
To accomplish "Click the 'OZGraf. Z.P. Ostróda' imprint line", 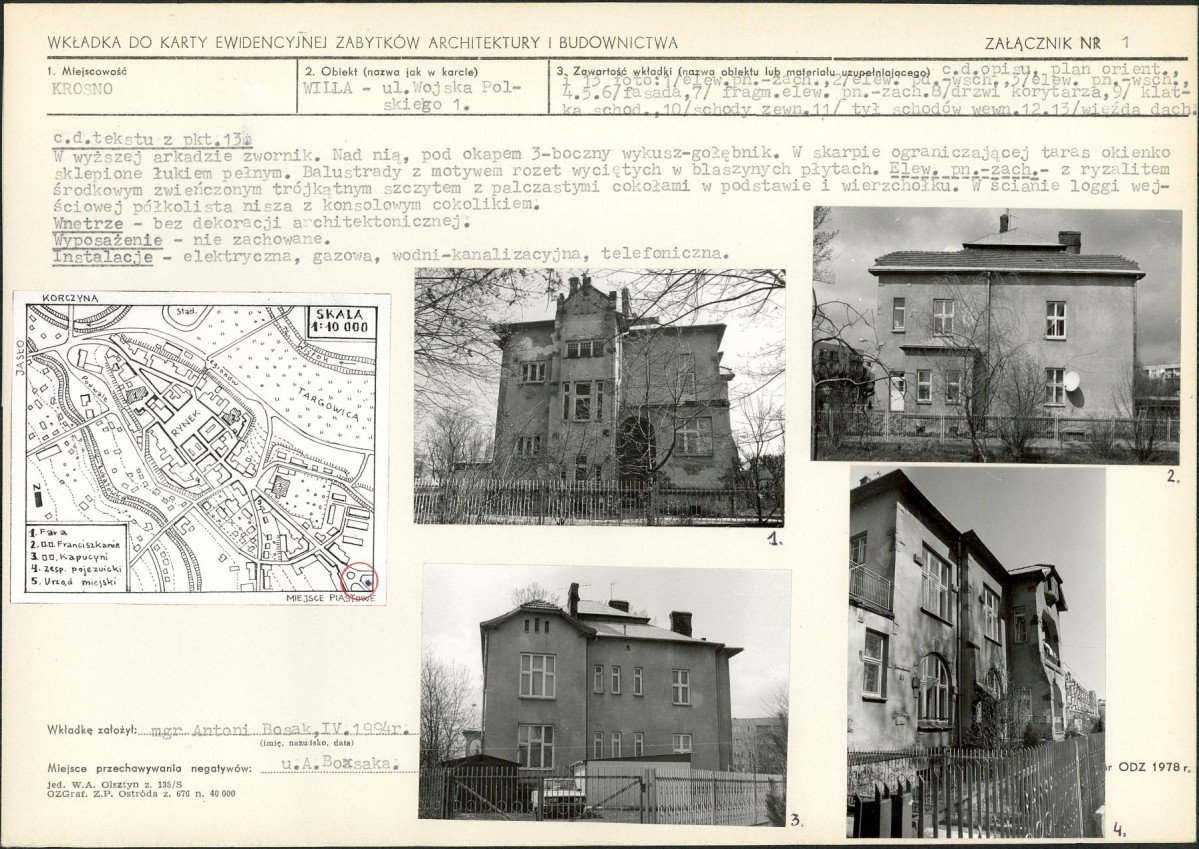I will coord(141,794).
